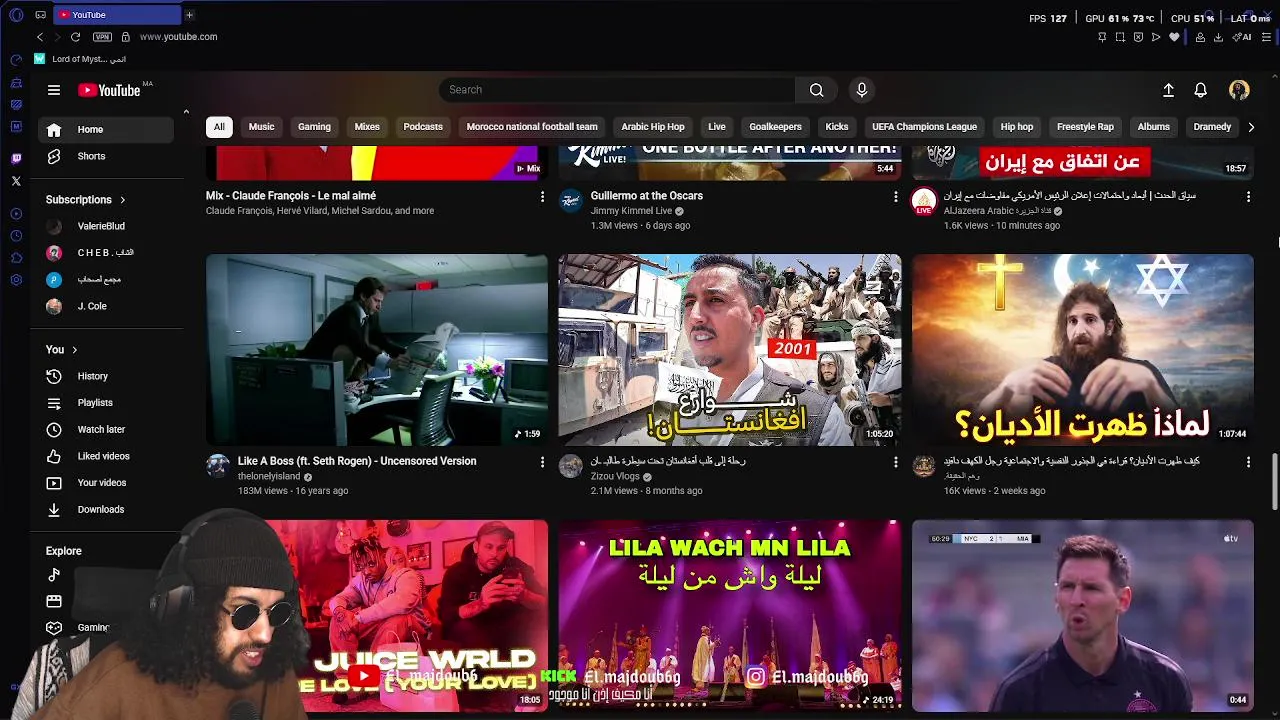Open GX Control speedometer in sidebar

[x=16, y=60]
